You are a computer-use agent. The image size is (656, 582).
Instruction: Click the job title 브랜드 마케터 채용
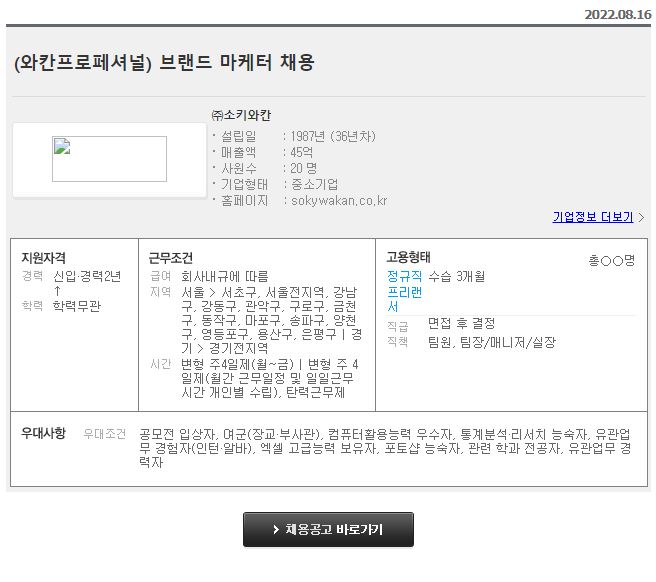pyautogui.click(x=237, y=62)
